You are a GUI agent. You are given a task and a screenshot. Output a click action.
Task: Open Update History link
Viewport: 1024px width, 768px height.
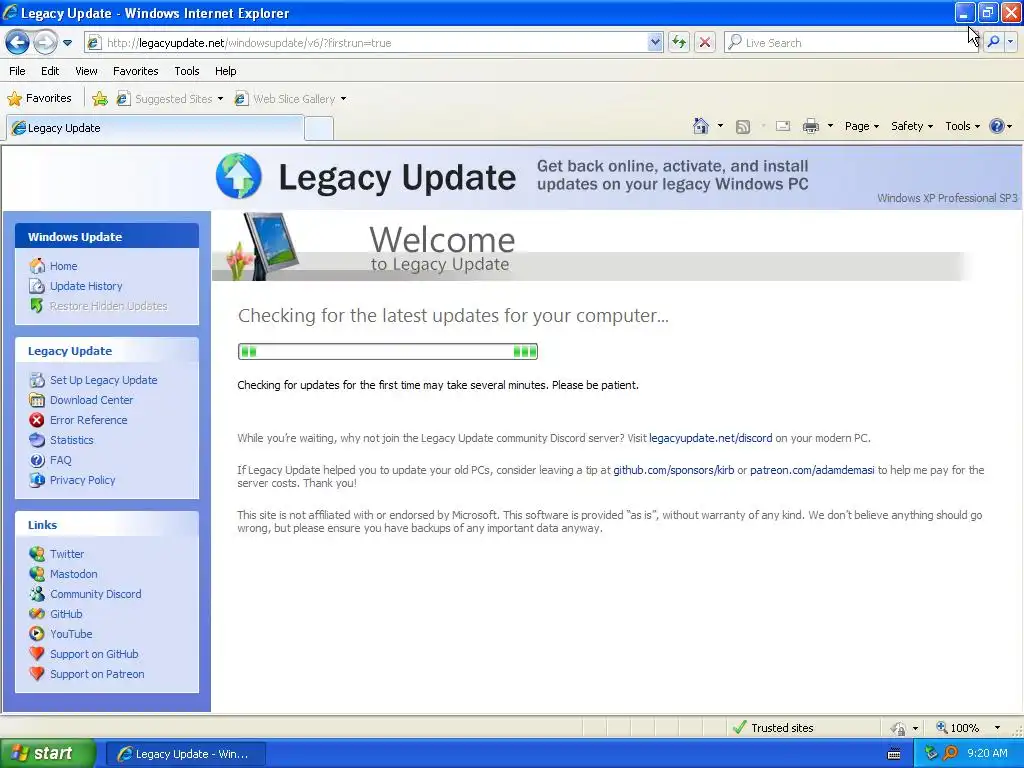tap(86, 286)
